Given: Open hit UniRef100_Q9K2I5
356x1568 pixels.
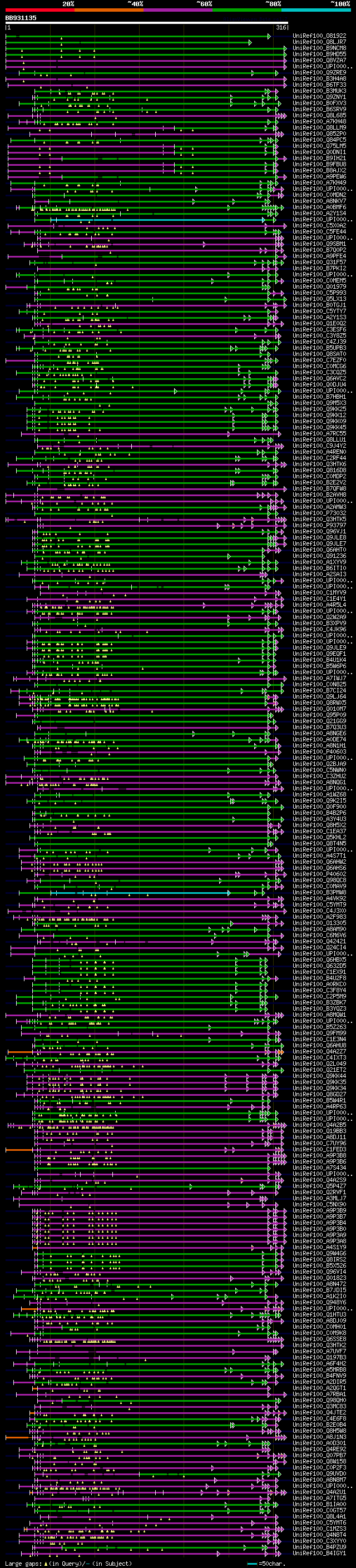Looking at the screenshot, I should pyautogui.click(x=319, y=800).
